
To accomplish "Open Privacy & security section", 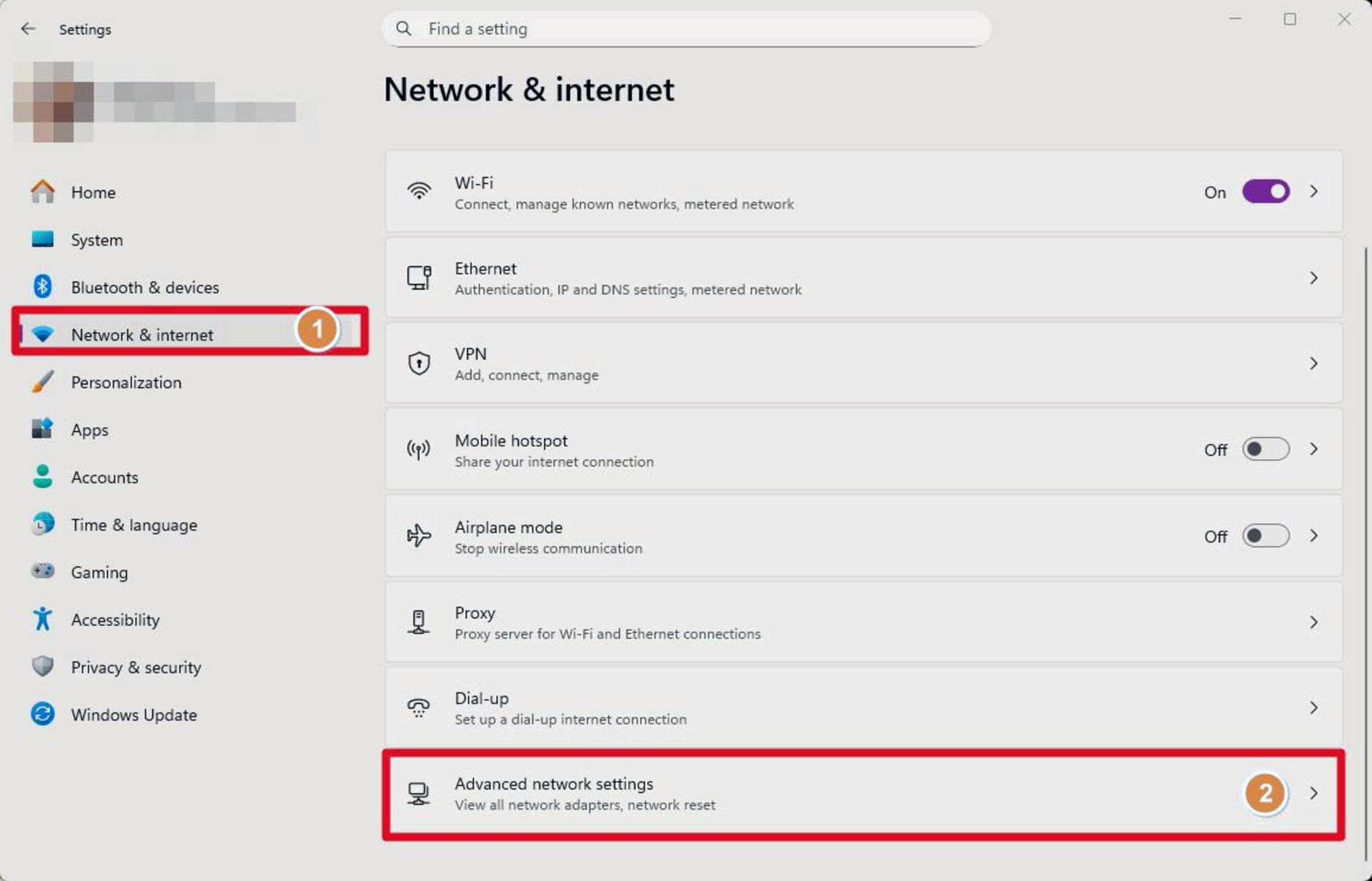I will tap(136, 667).
